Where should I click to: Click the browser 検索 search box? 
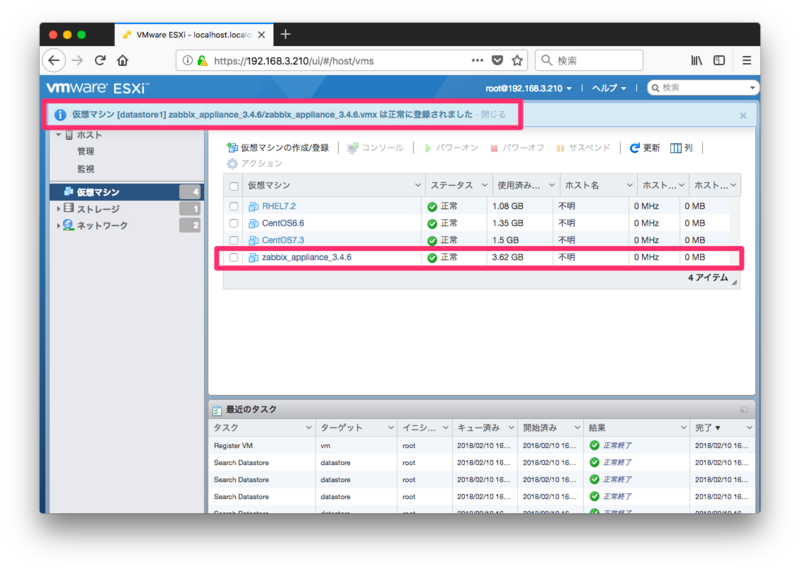[x=589, y=61]
